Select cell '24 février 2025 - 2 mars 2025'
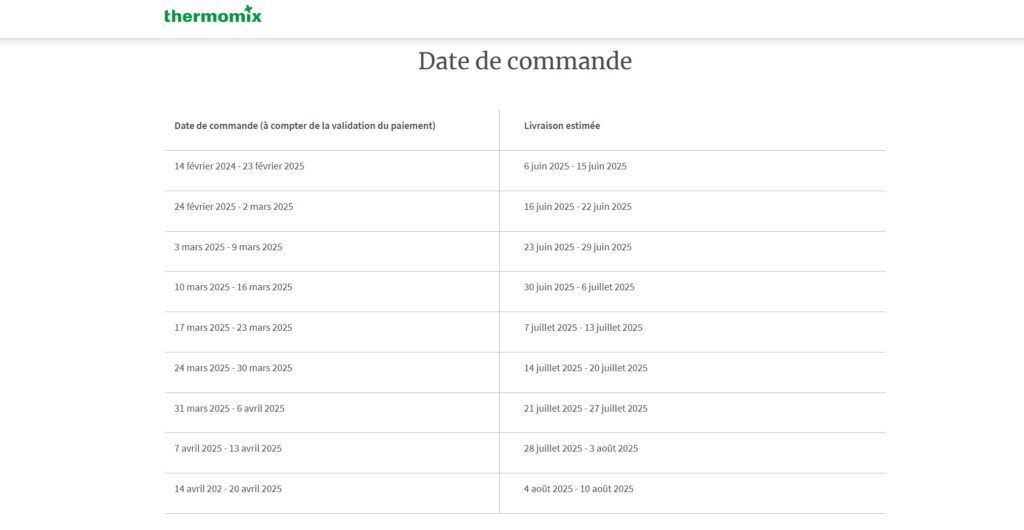Screen dimensions: 1024x530 coord(234,207)
